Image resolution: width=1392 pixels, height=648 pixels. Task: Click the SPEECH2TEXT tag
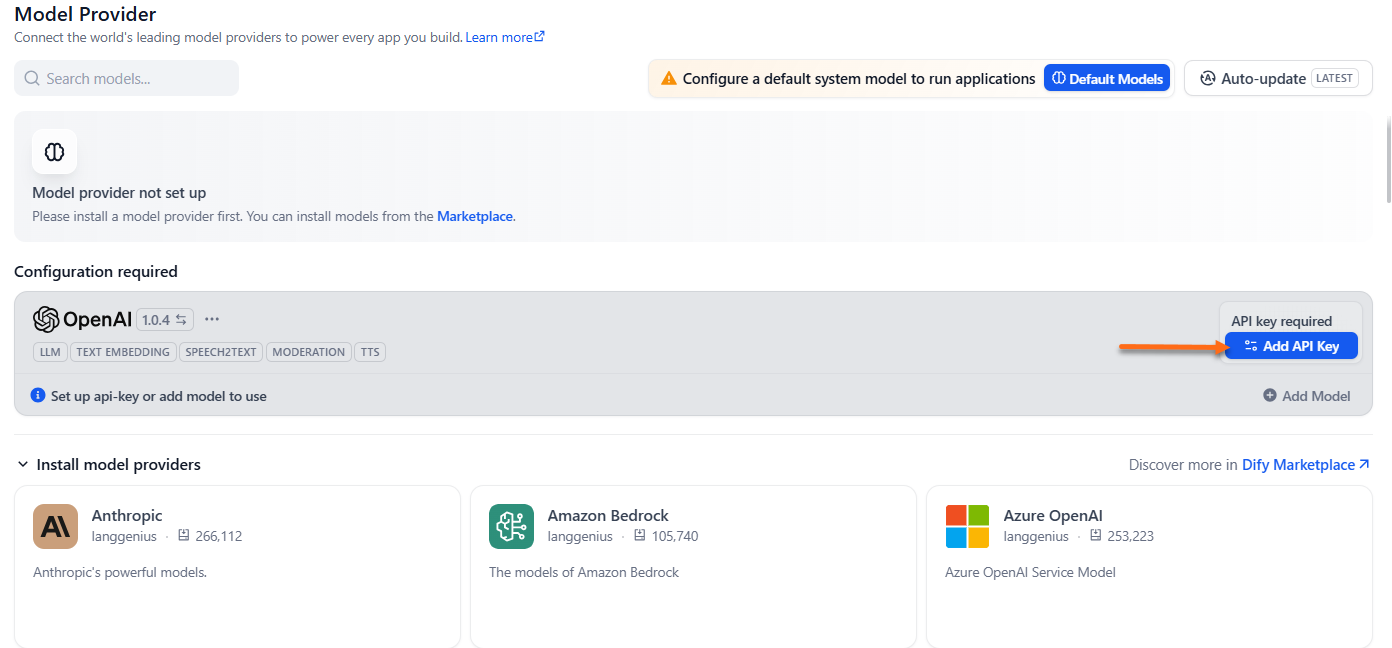coord(222,352)
